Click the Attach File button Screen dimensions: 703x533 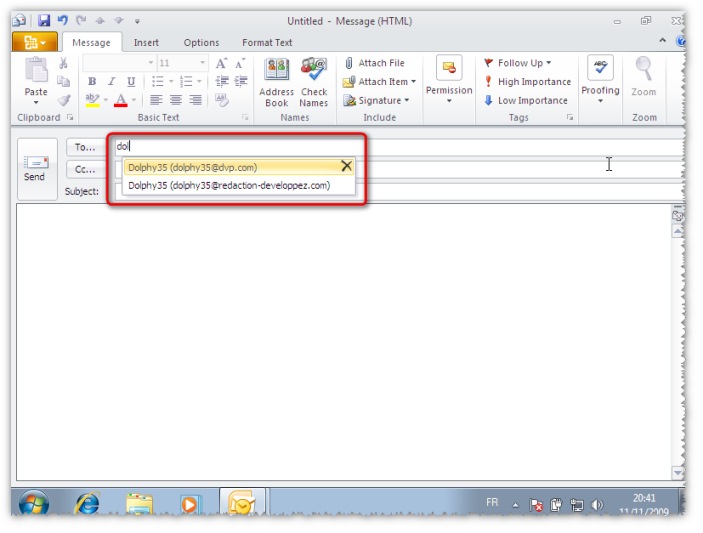click(x=374, y=63)
